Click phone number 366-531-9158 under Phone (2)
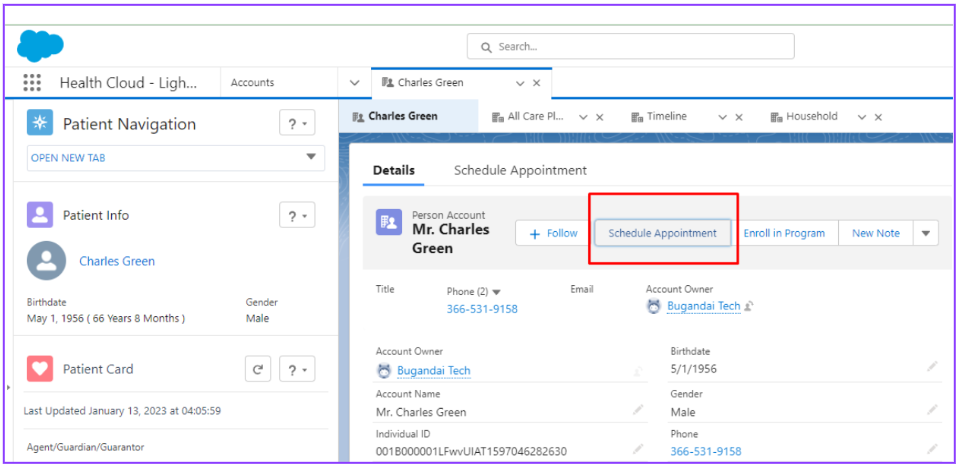 [482, 309]
